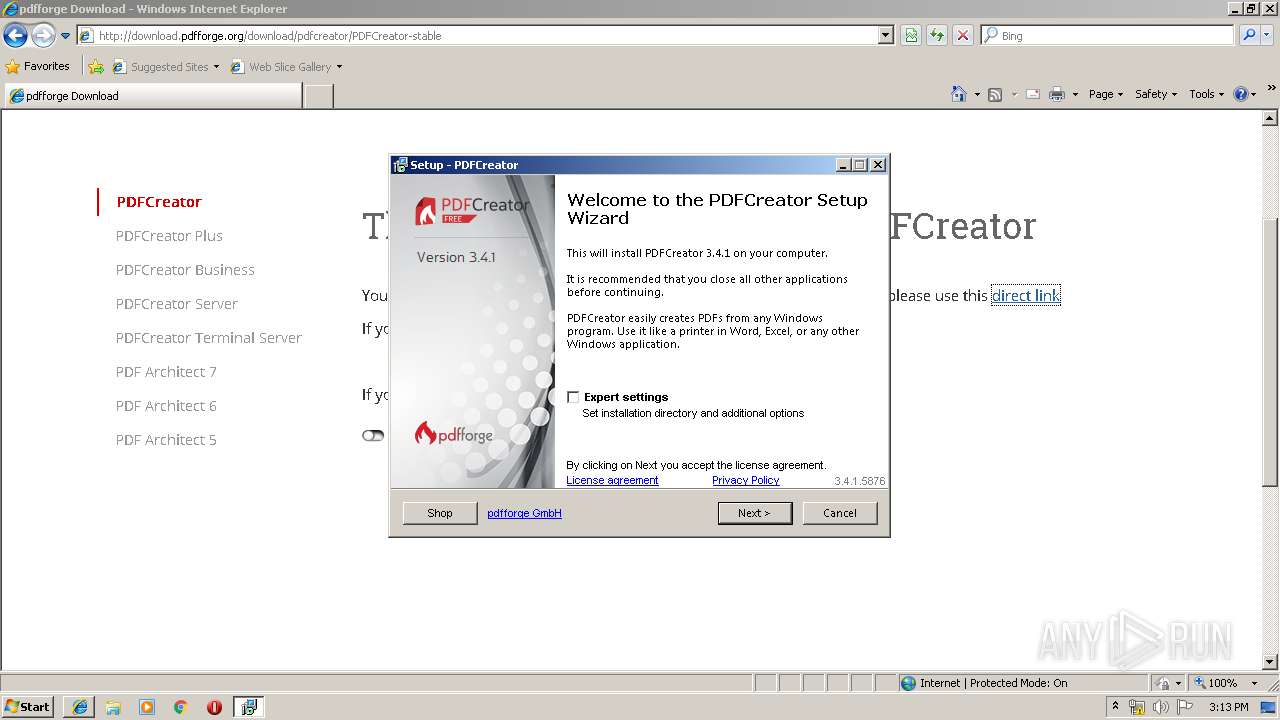Click the volume speaker tray icon

1161,707
